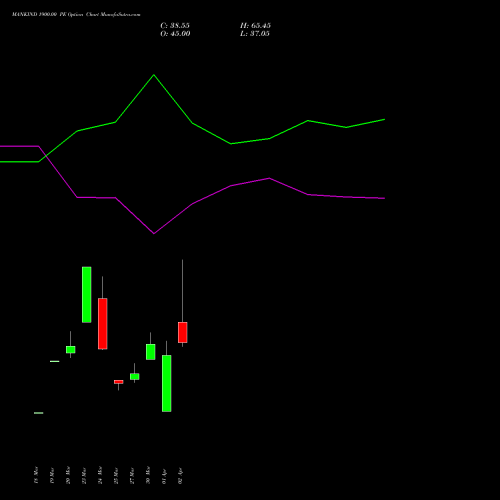Click the '30 Mar' date label
This screenshot has height=500, width=500.
pyautogui.click(x=148, y=475)
